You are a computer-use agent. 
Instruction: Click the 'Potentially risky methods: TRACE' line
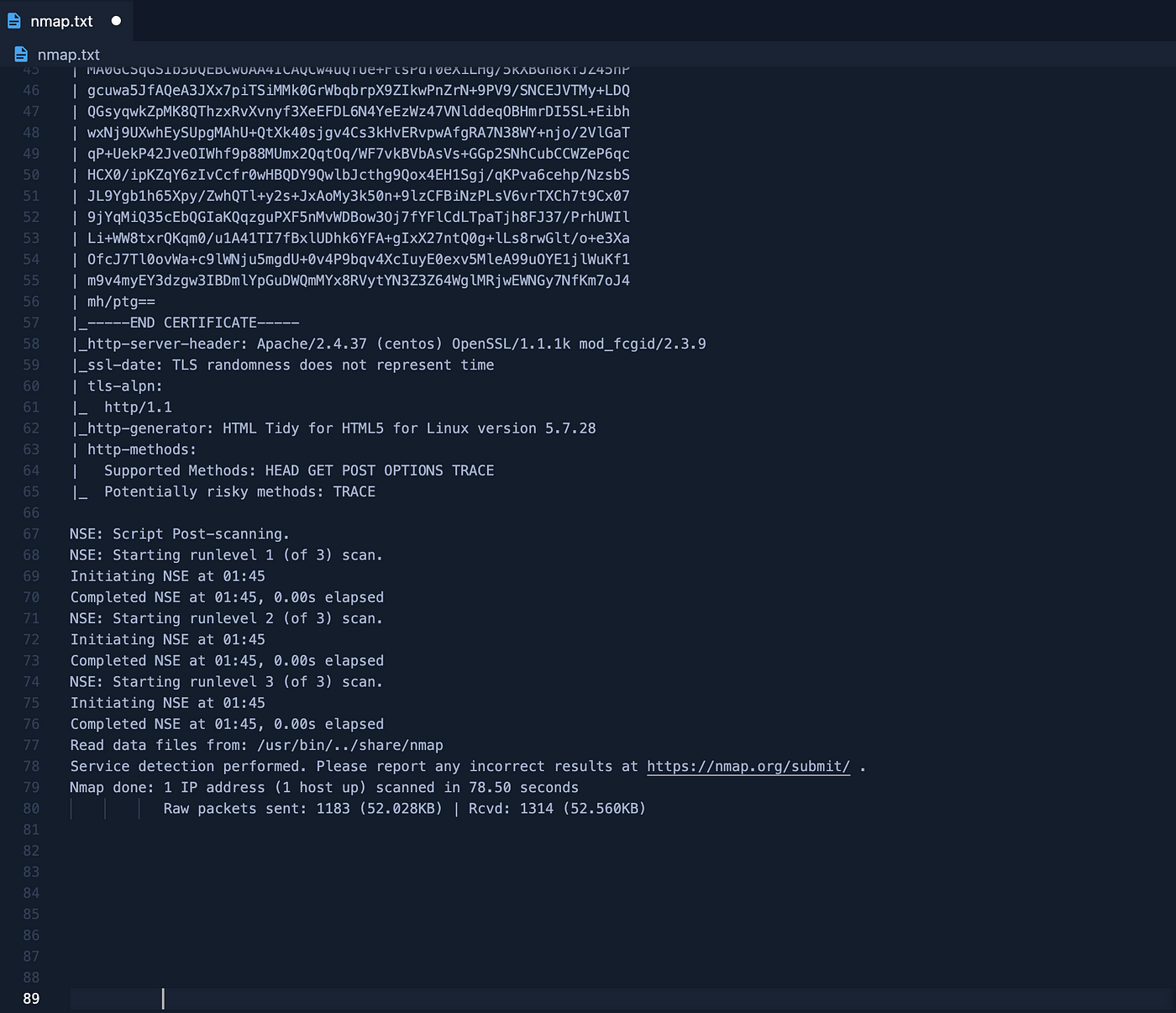coord(223,491)
